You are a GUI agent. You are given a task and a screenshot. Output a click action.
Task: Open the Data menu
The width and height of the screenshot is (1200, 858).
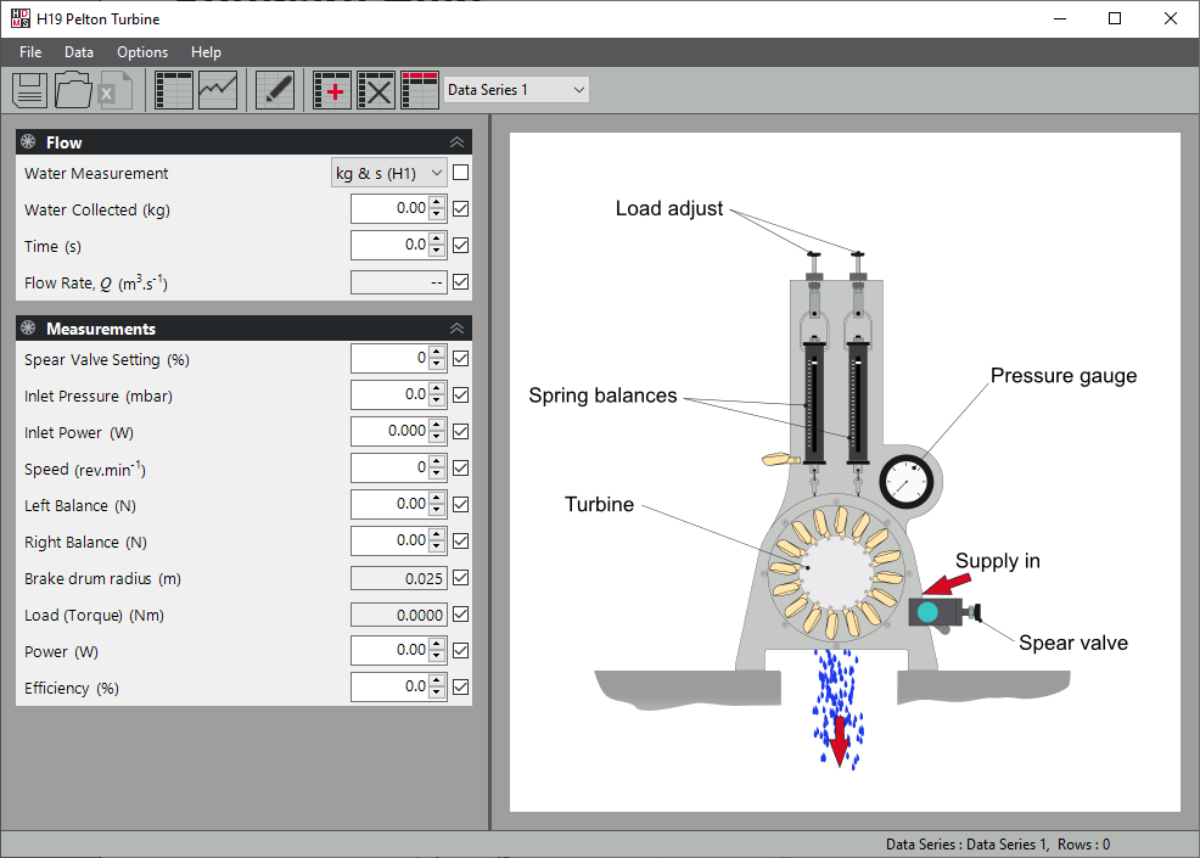tap(79, 52)
